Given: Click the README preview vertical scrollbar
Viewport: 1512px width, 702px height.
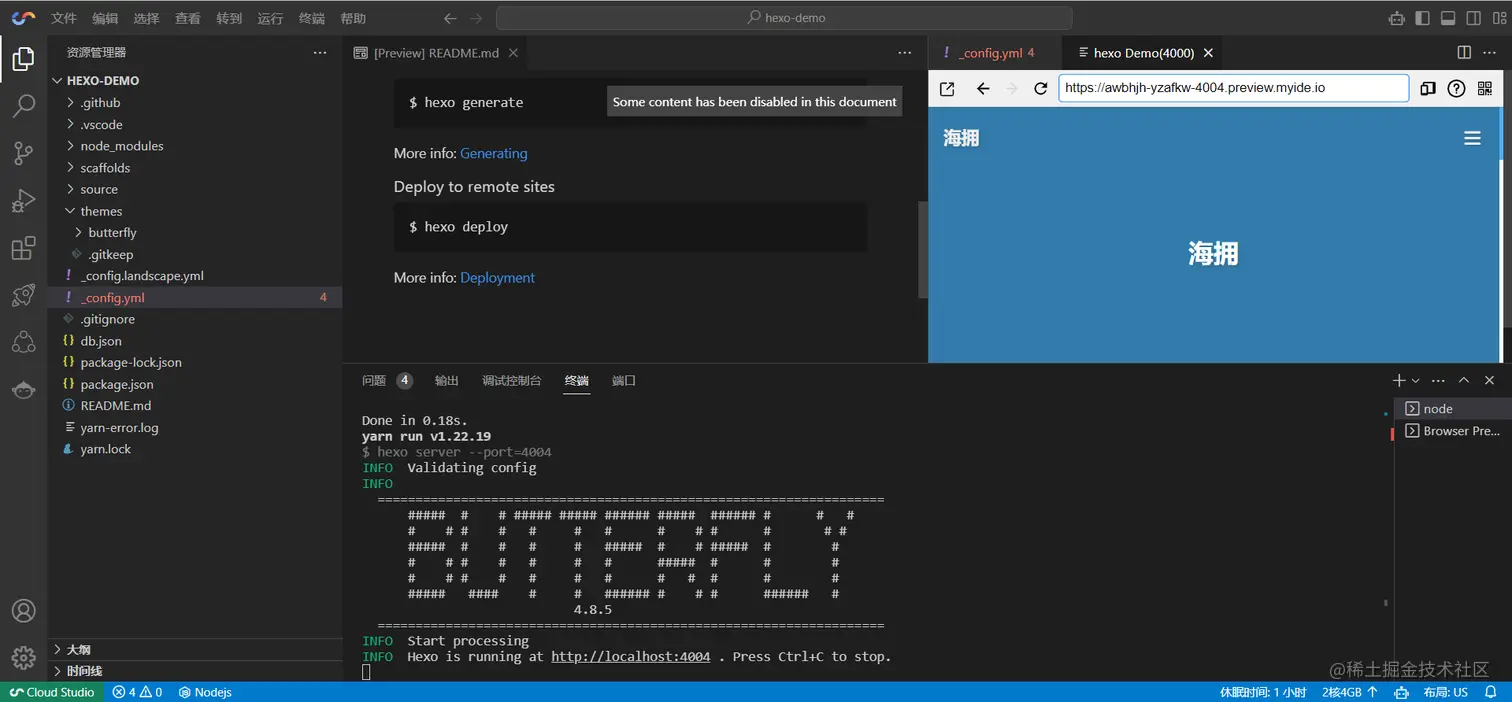Looking at the screenshot, I should 923,250.
